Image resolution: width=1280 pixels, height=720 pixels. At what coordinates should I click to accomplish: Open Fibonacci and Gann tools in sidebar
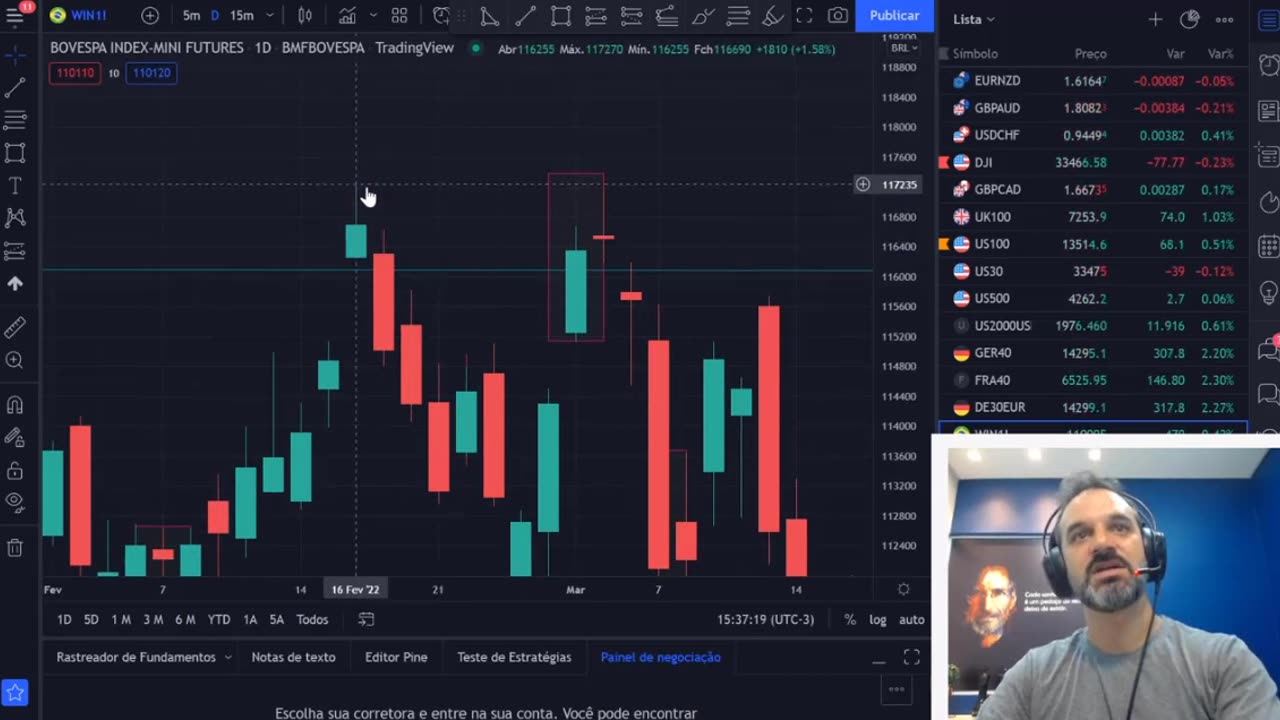click(15, 120)
